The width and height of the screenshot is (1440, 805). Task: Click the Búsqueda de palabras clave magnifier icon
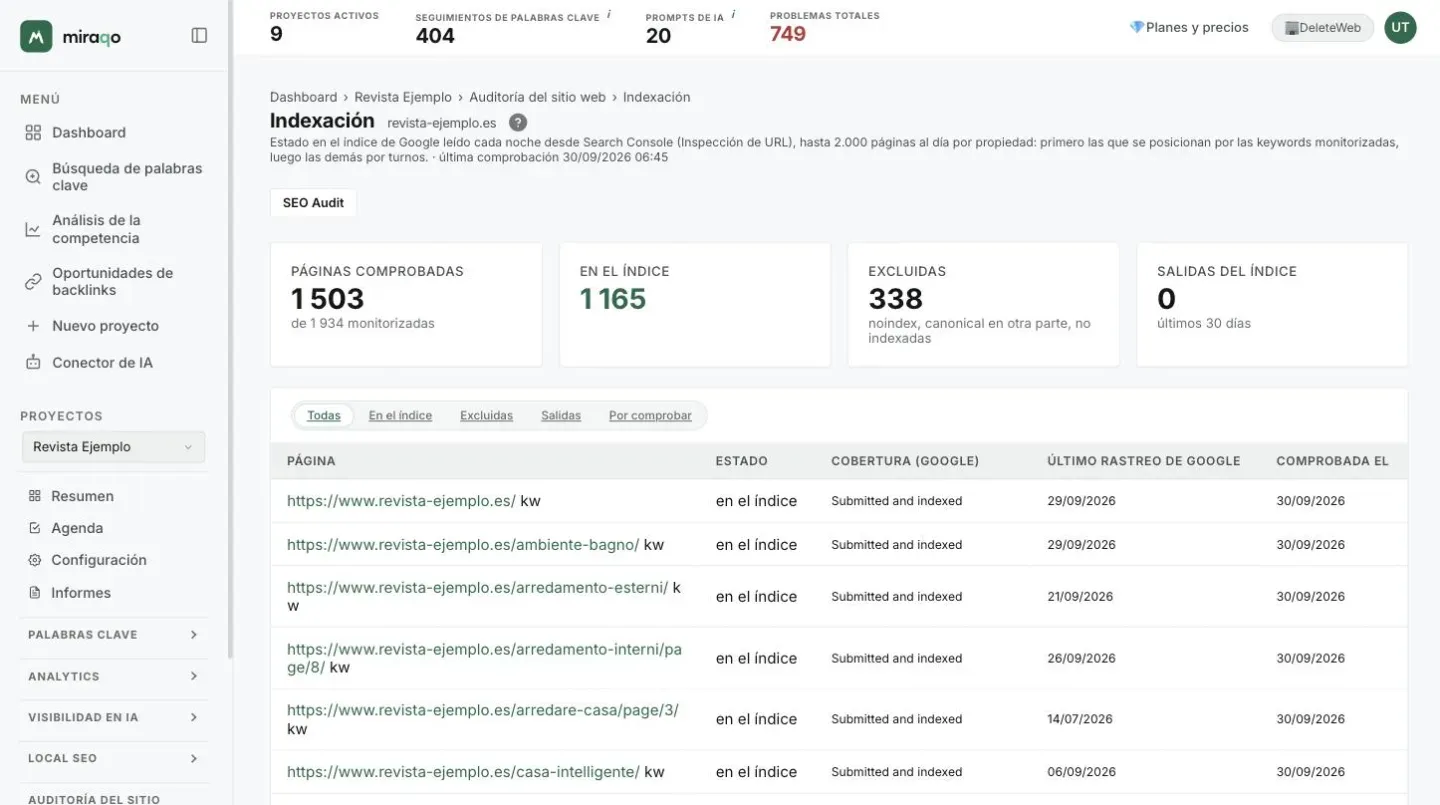click(33, 177)
